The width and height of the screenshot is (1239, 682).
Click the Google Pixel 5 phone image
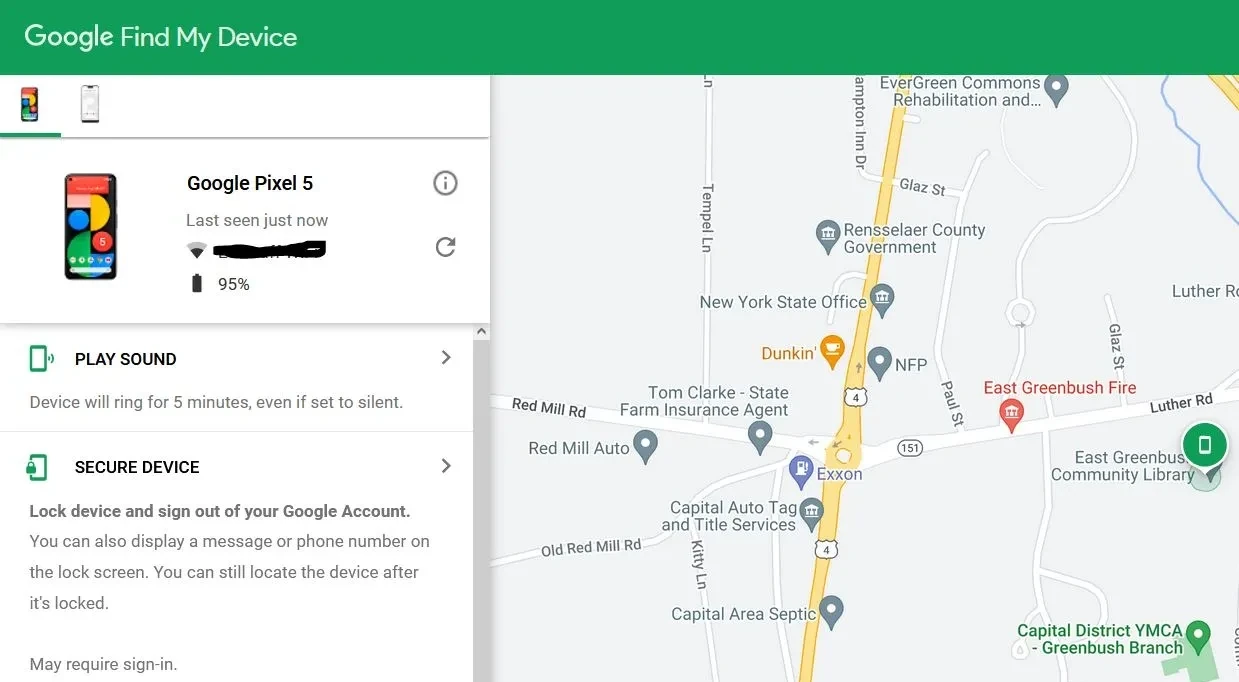(x=91, y=227)
